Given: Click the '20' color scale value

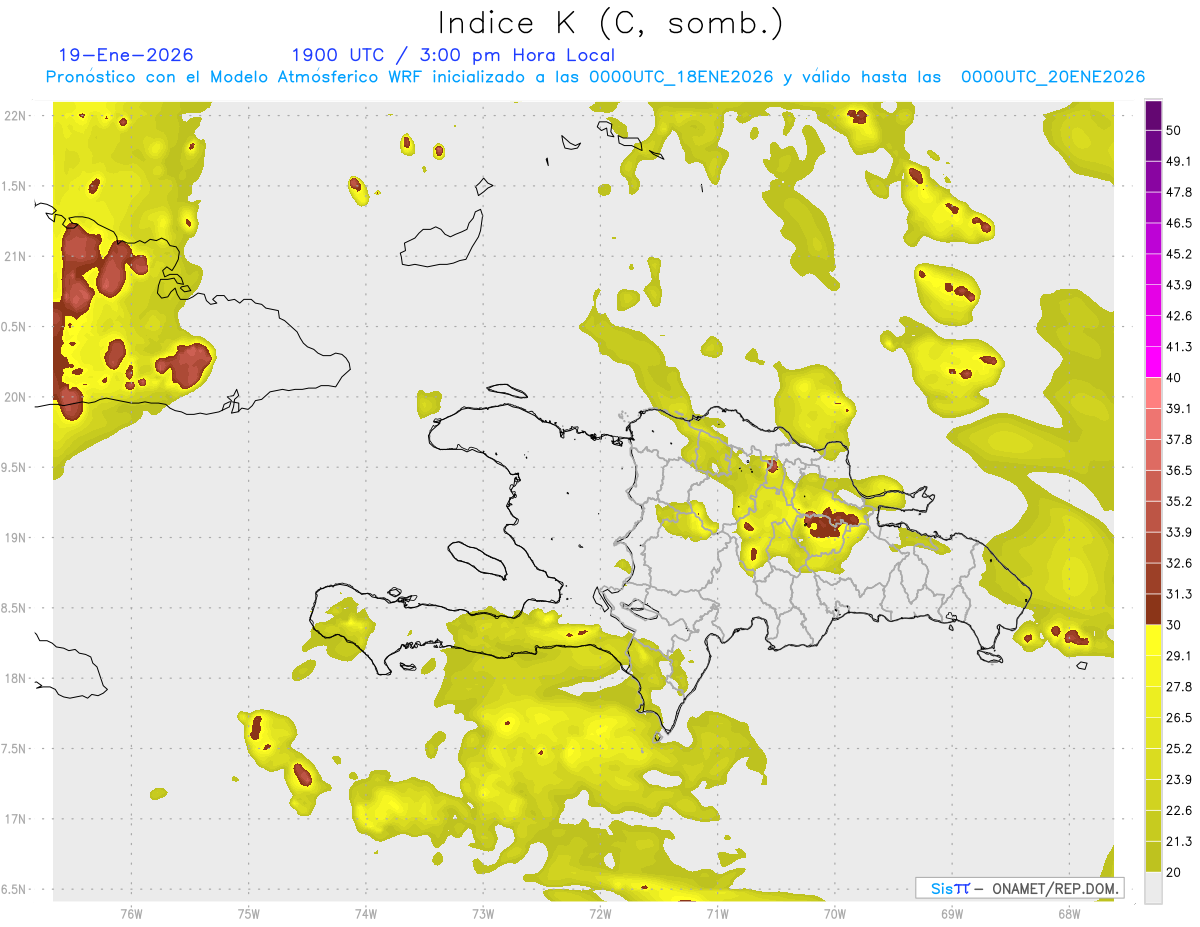Looking at the screenshot, I should click(x=1175, y=873).
